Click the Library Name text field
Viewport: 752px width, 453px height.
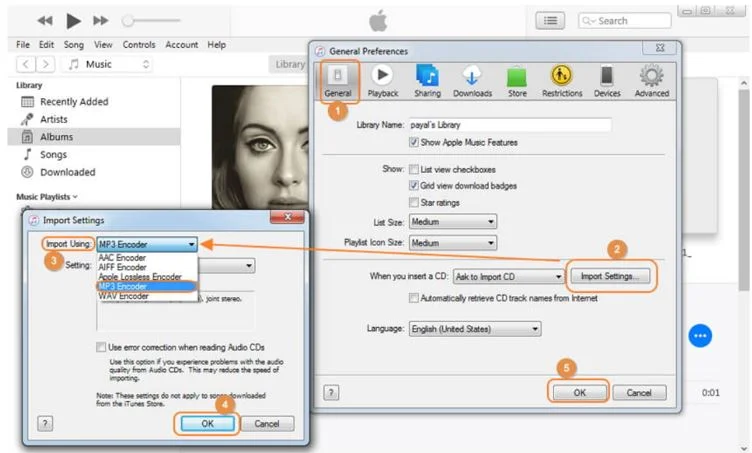coord(509,126)
